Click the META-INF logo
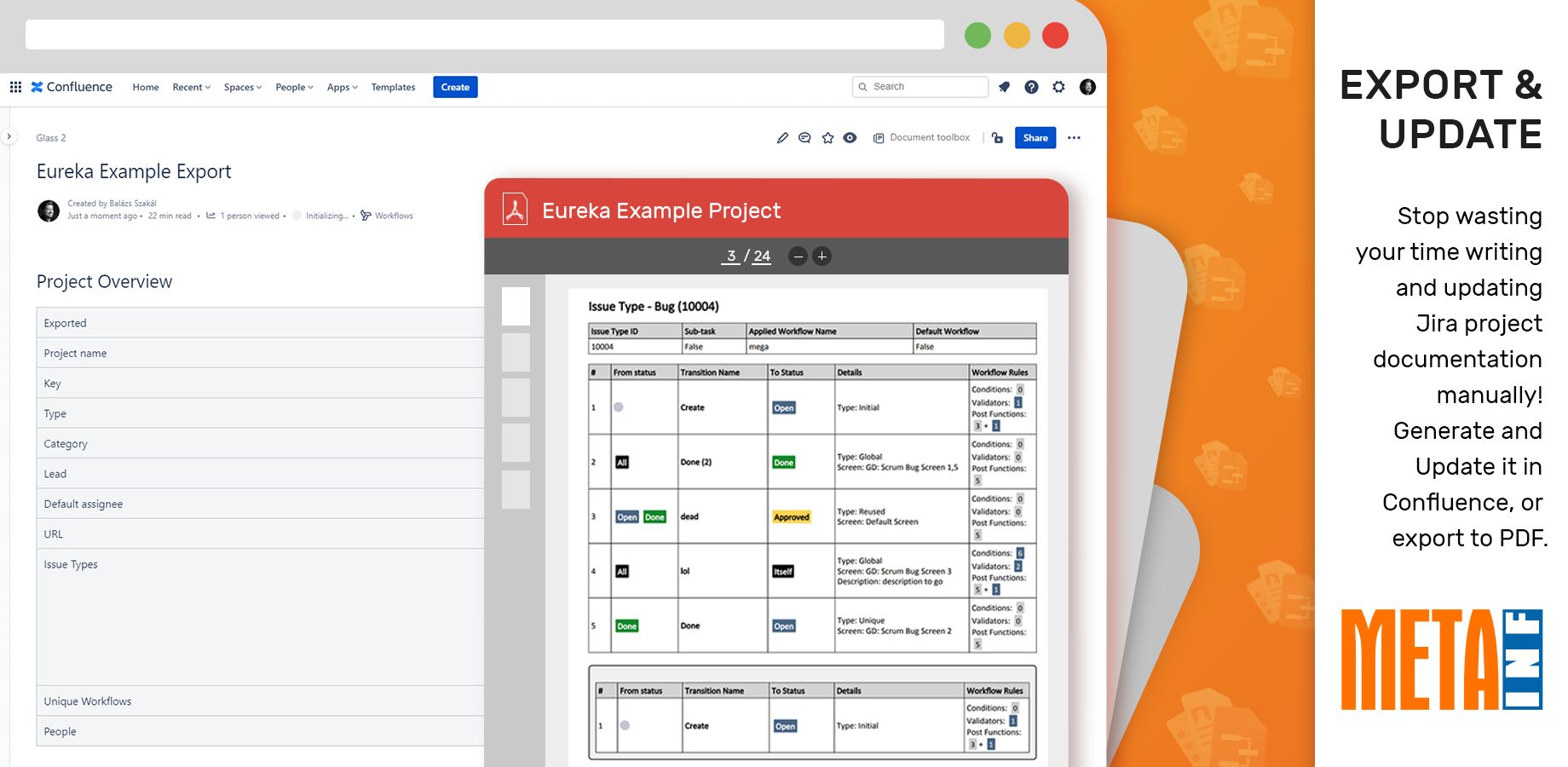This screenshot has width=1568, height=767. [1442, 660]
